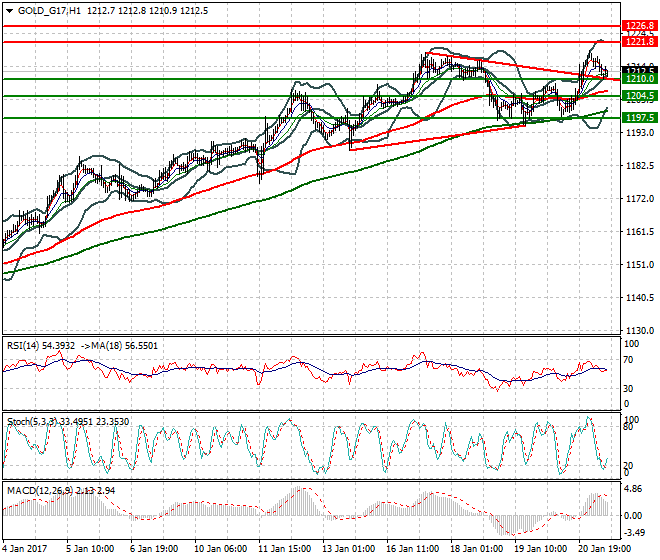Image resolution: width=660 pixels, height=560 pixels.
Task: Open the chart dropdown triangle beside GOLD_G17
Action: coord(10,11)
